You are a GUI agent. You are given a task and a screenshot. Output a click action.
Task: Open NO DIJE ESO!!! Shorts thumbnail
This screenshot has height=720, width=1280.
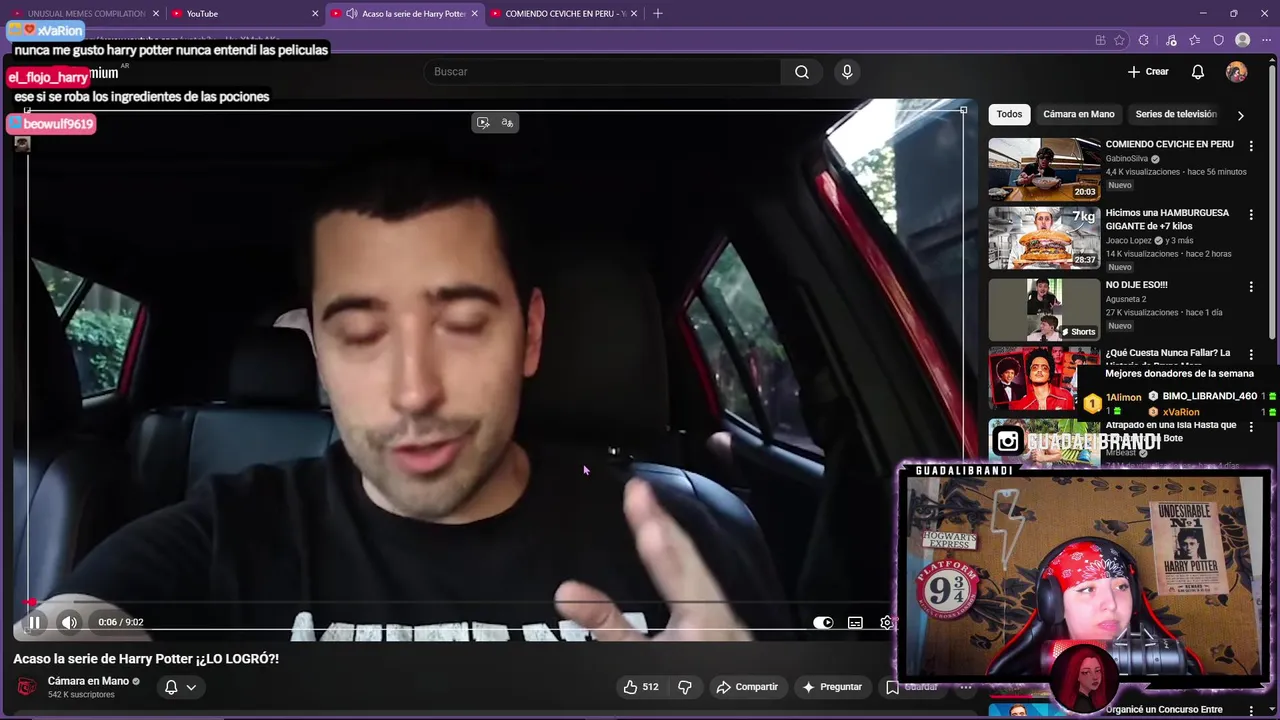coord(1044,309)
